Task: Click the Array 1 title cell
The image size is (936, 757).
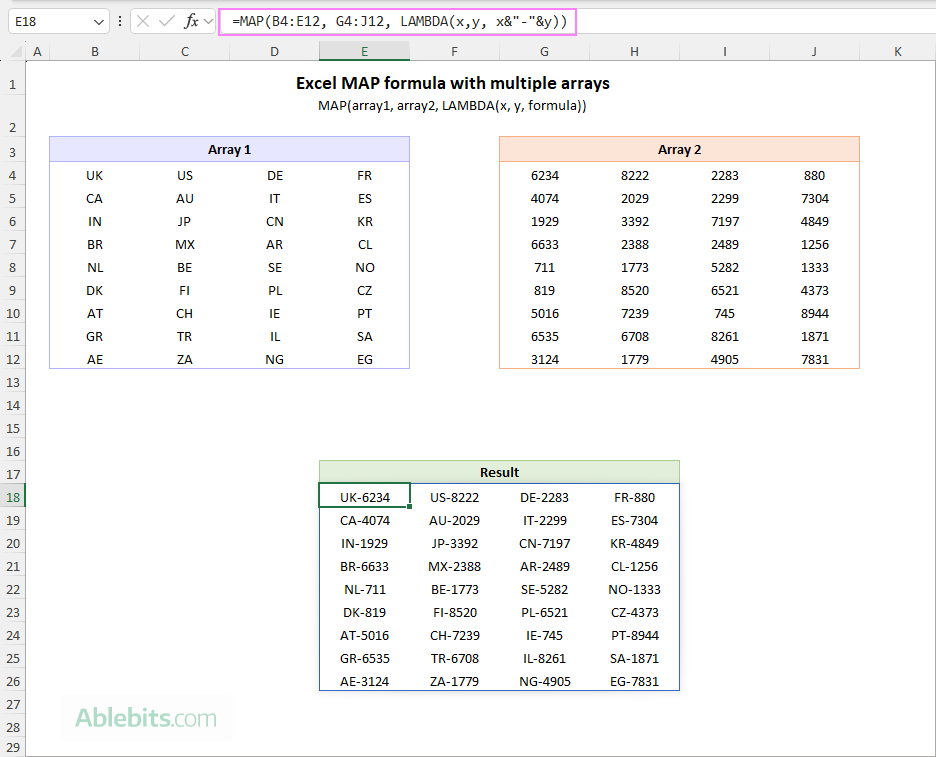Action: tap(229, 148)
